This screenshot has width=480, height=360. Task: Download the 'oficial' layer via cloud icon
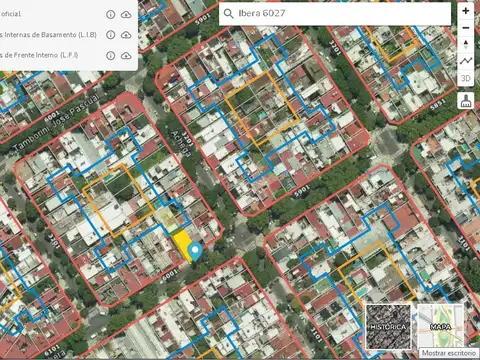[126, 14]
